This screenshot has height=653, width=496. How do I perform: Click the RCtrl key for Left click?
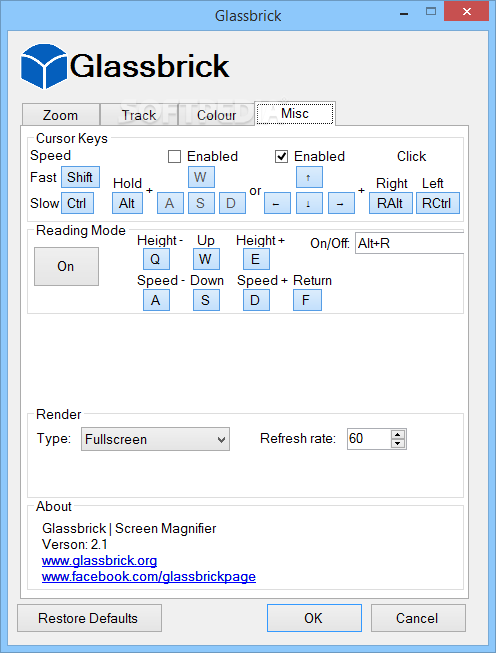tap(437, 203)
